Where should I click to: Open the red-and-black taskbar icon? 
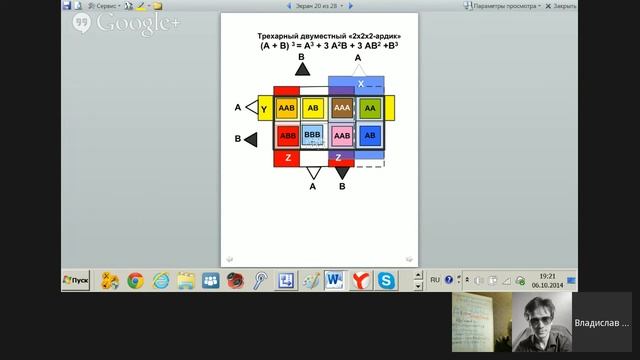236,281
